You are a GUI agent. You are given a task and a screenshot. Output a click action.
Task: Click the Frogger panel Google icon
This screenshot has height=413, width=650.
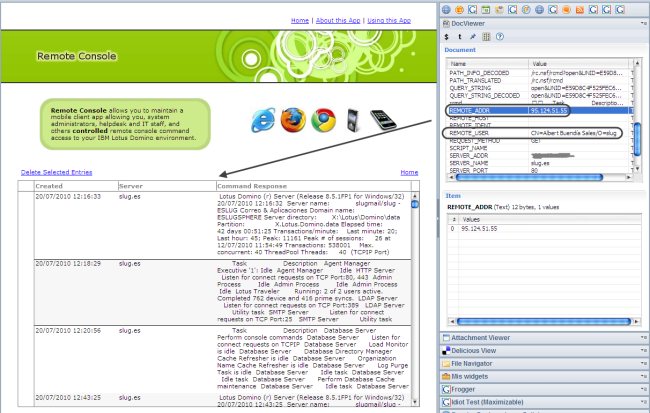446,389
